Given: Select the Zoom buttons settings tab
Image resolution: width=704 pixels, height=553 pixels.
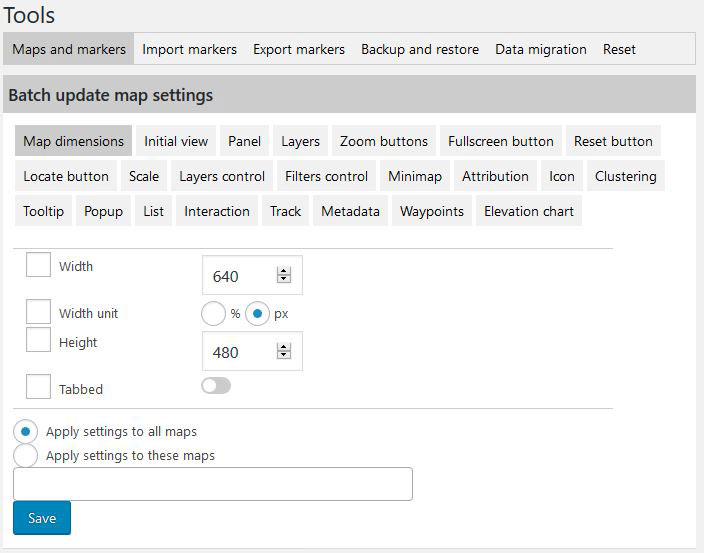Looking at the screenshot, I should click(384, 141).
